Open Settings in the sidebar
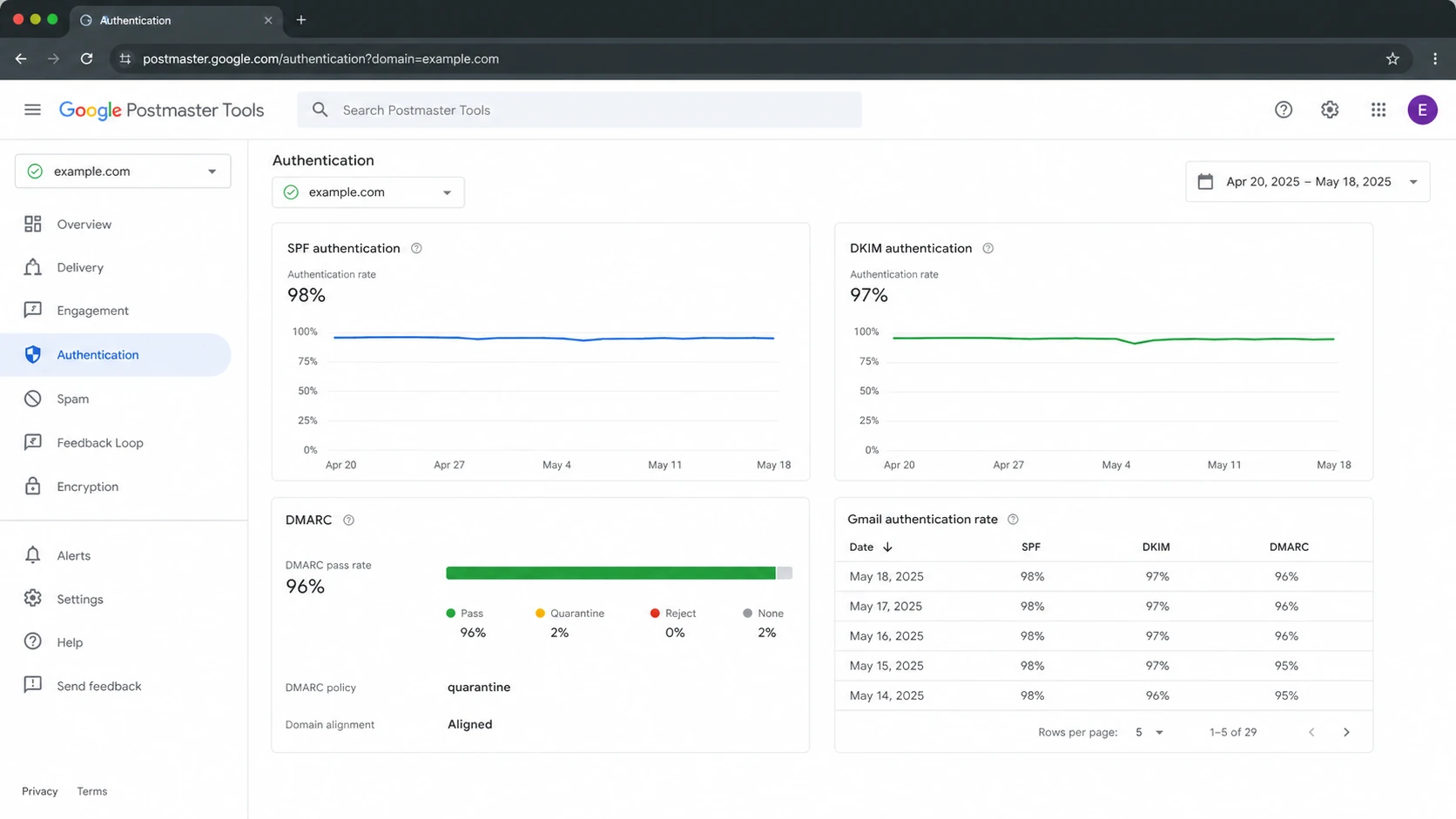The image size is (1456, 819). coord(80,599)
